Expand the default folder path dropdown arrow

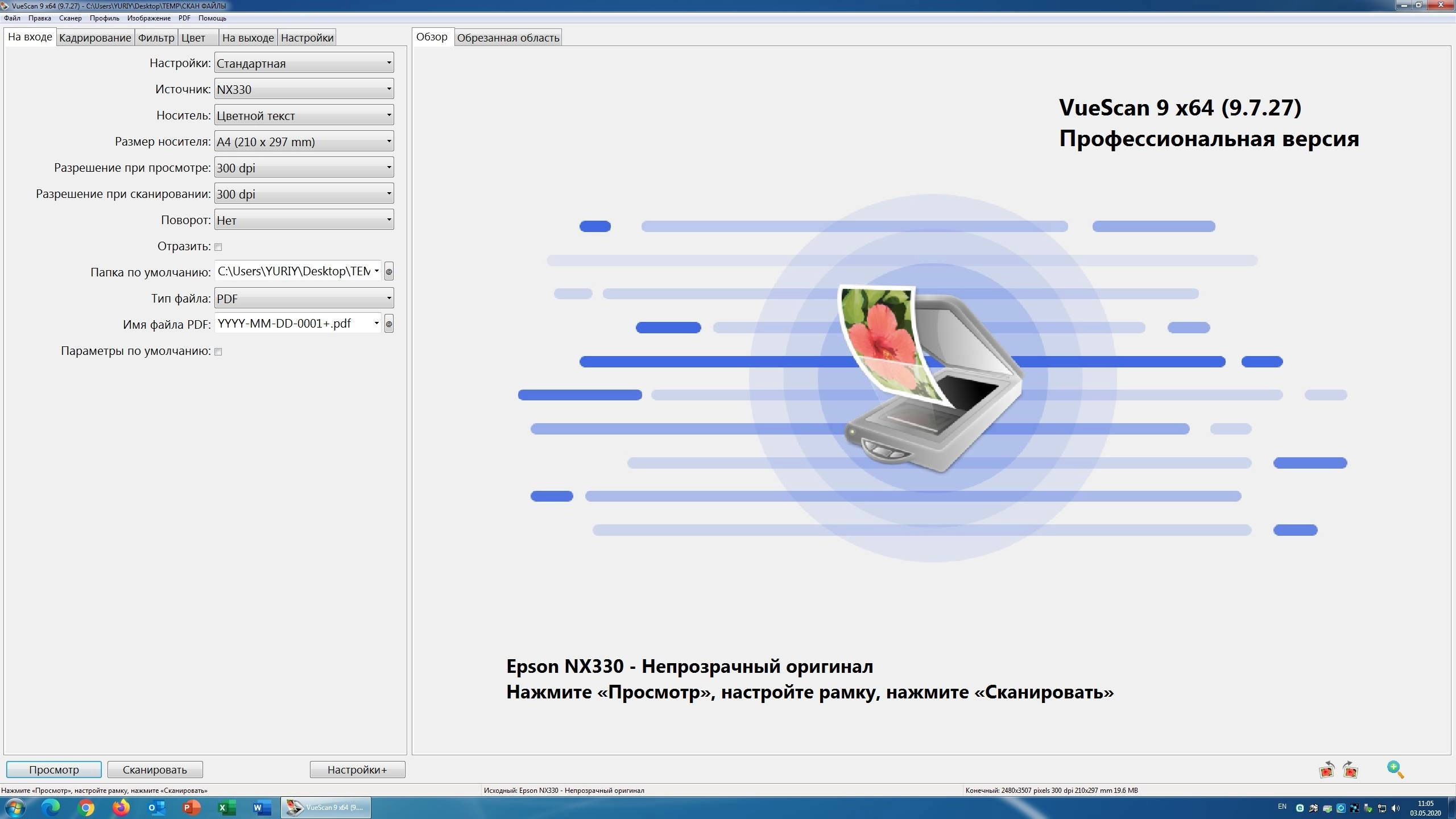377,271
